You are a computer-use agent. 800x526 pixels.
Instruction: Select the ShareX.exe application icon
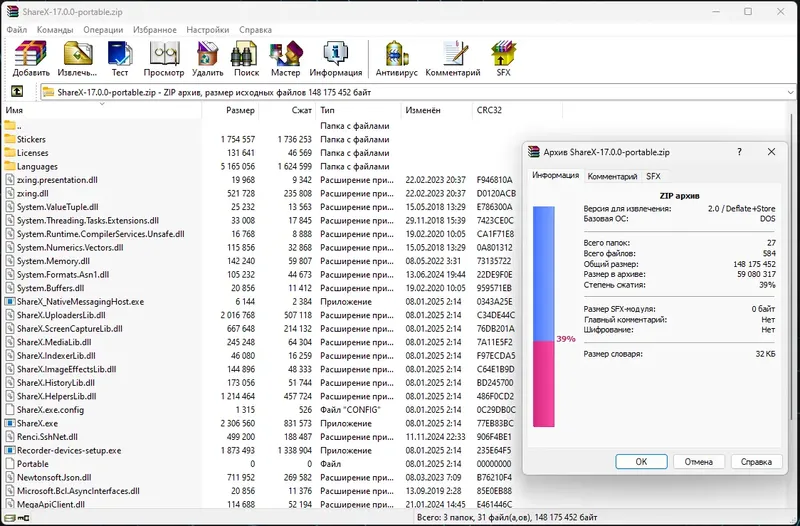[10, 423]
